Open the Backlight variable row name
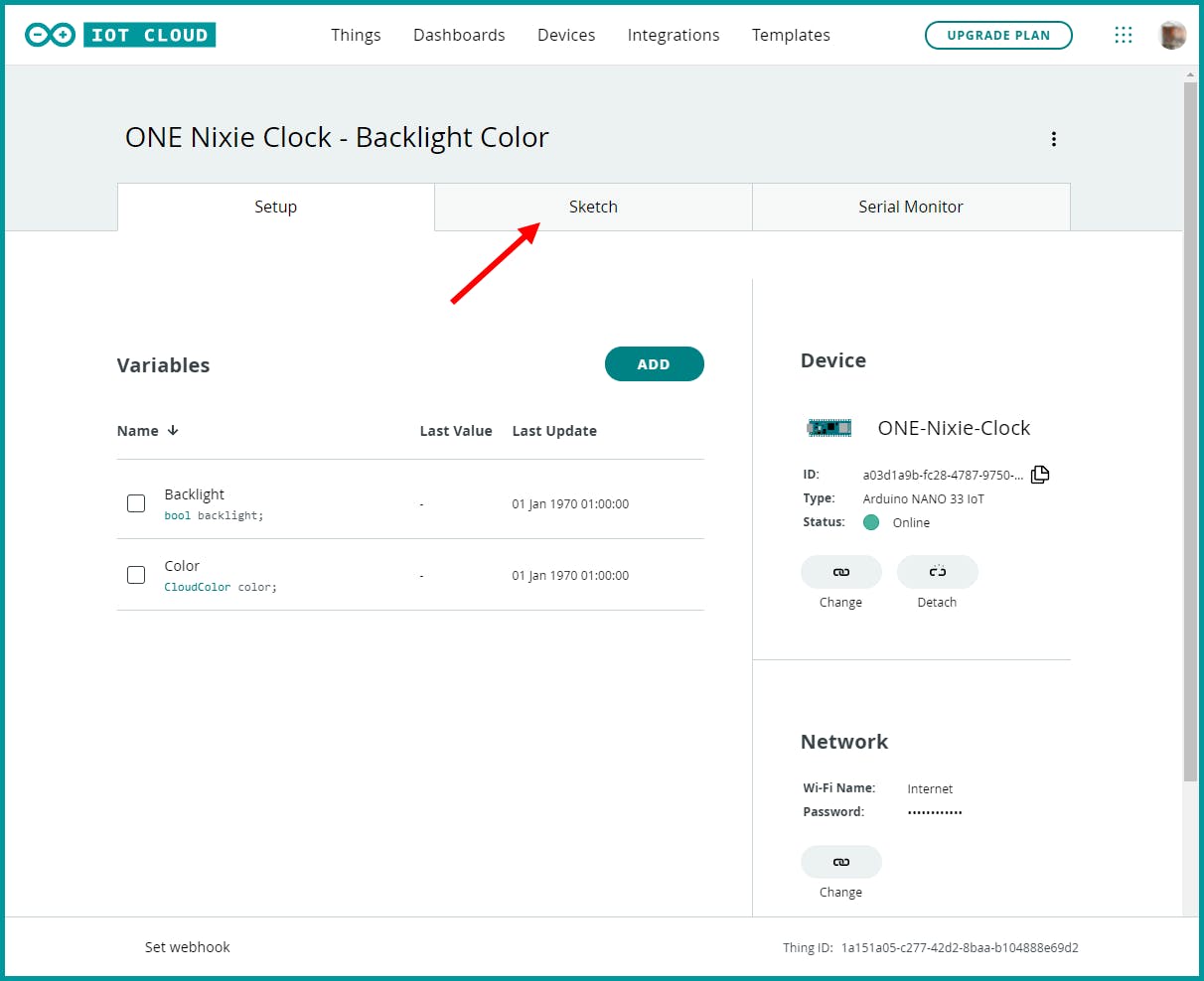The image size is (1204, 981). coord(195,494)
